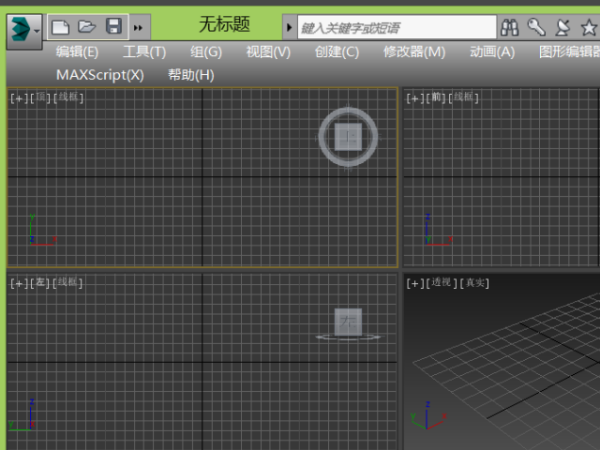The image size is (600, 450).
Task: Click the [真实] shading mode label
Action: (475, 284)
